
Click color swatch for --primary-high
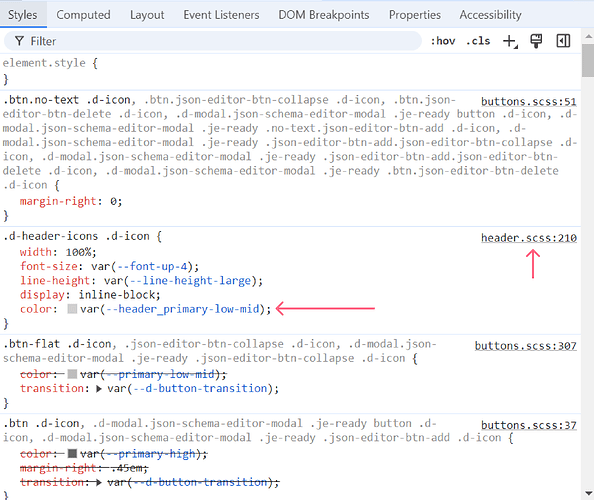click(72, 454)
